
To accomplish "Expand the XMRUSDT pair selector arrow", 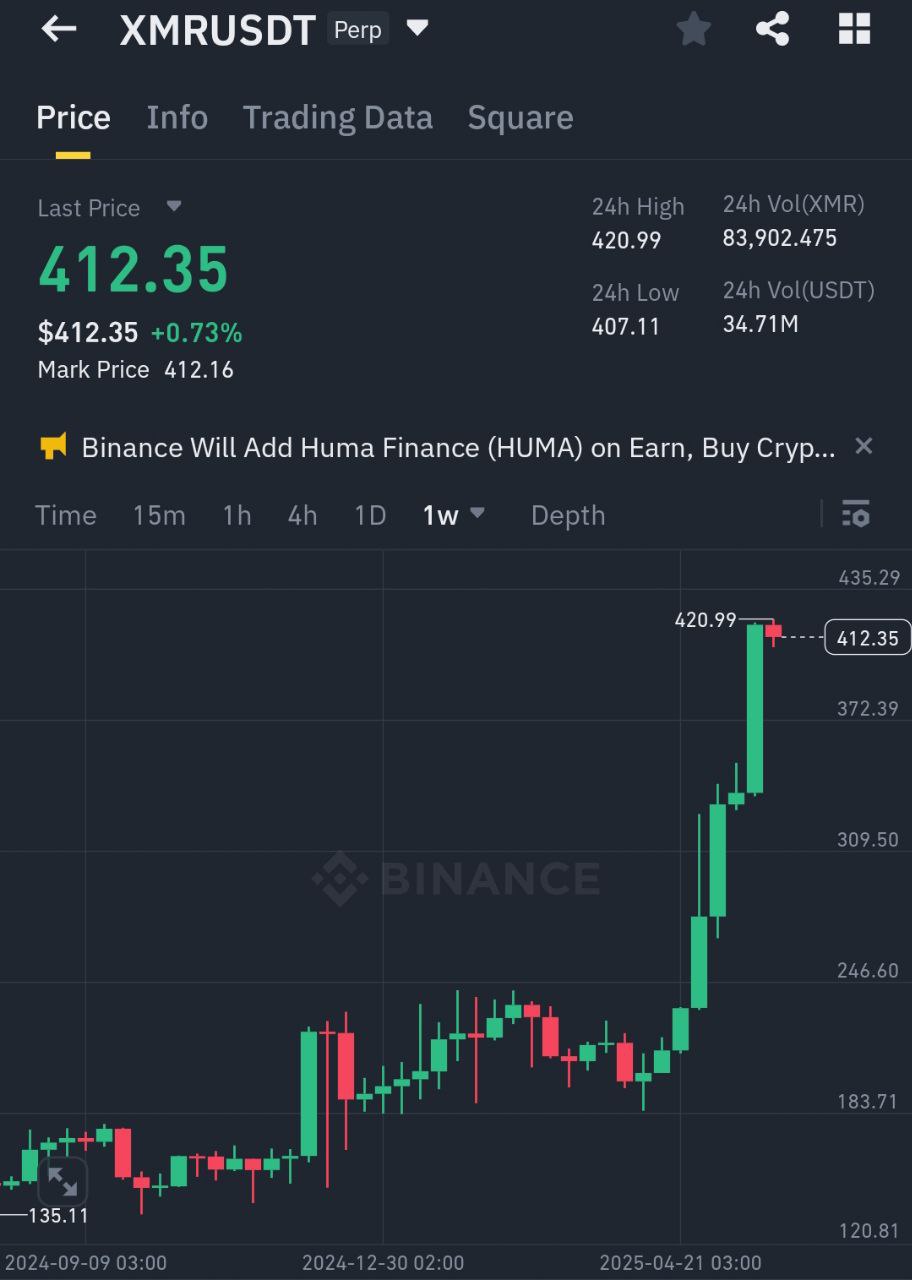I will 418,29.
